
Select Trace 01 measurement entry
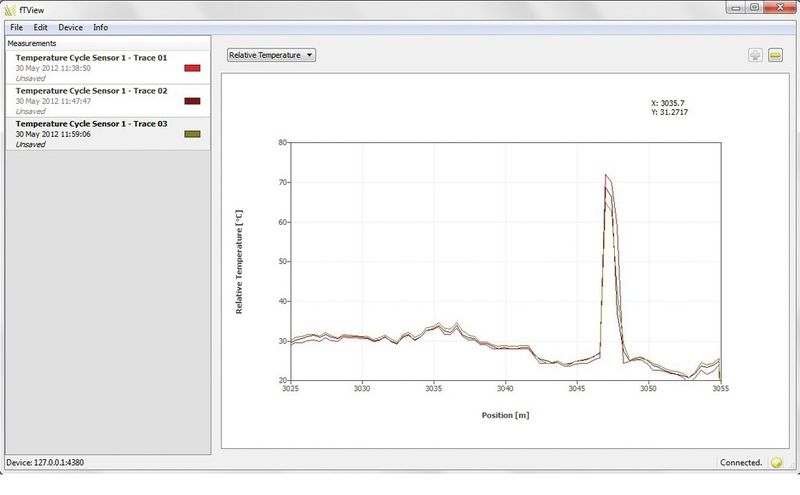click(91, 67)
